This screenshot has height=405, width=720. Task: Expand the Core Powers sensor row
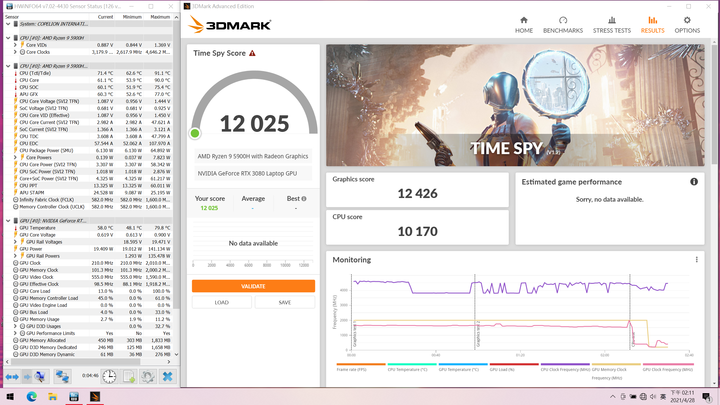pyautogui.click(x=15, y=158)
